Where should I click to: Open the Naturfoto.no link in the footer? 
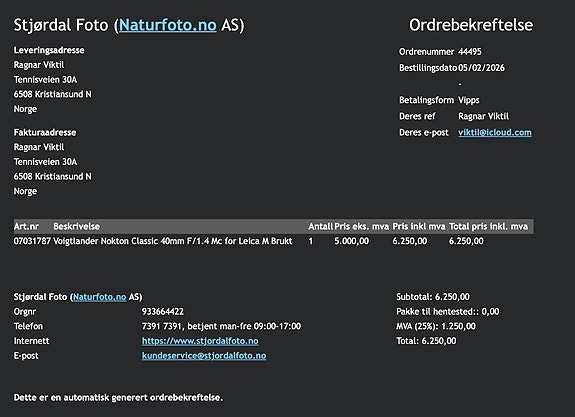[99, 297]
